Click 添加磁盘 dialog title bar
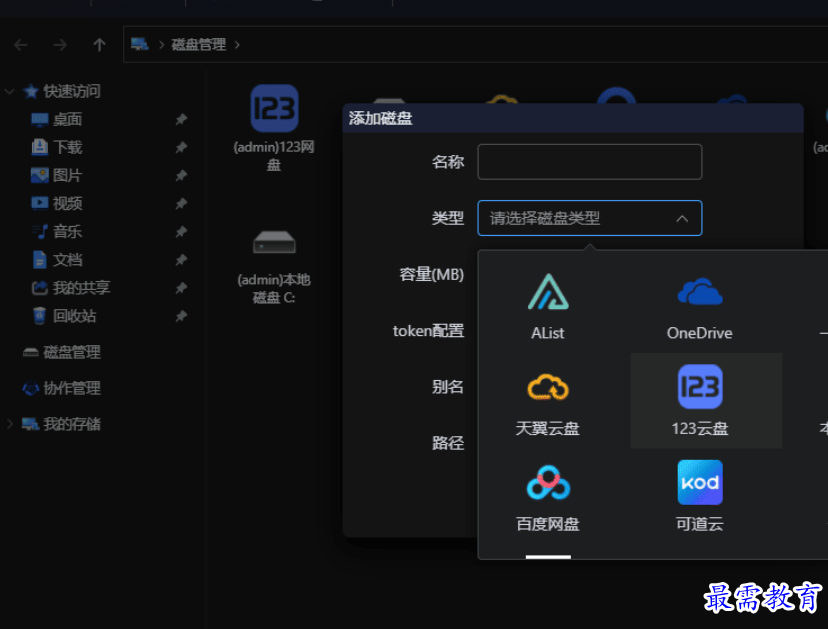828x629 pixels. (573, 118)
